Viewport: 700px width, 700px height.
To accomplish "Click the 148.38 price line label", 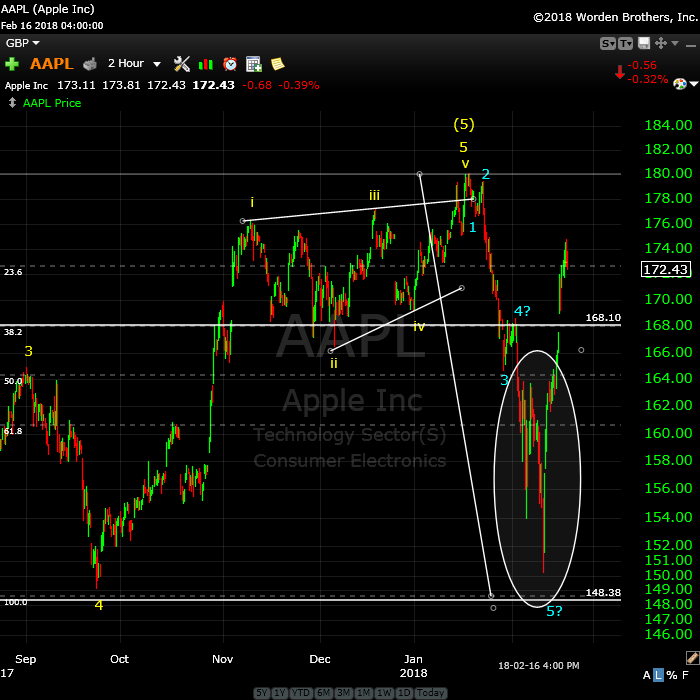I will tap(603, 592).
